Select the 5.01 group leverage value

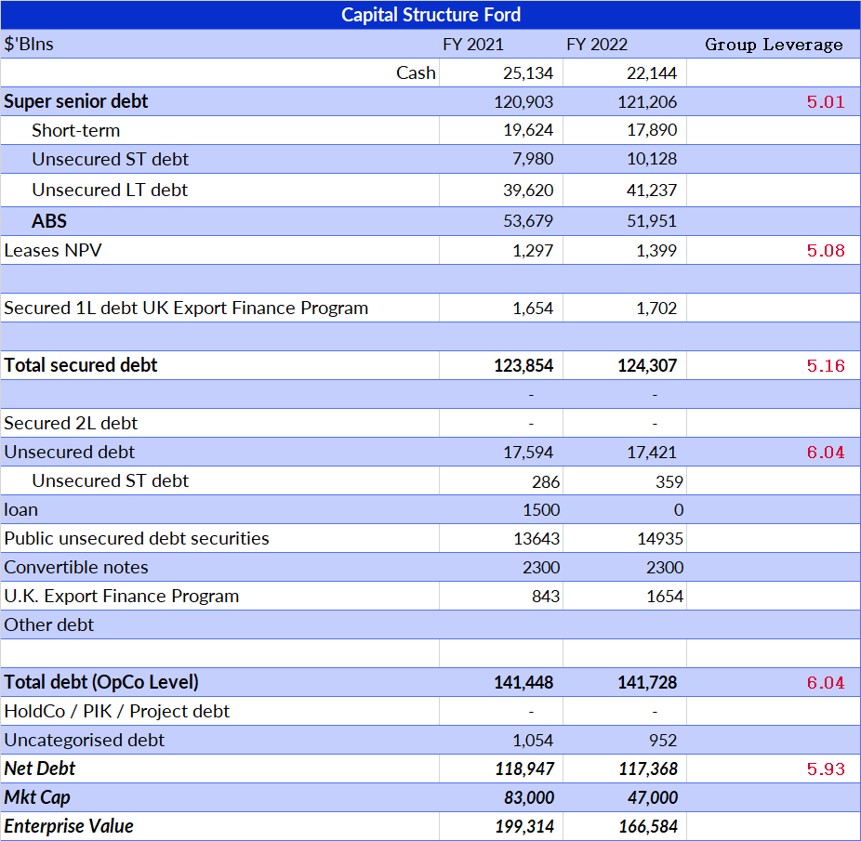(x=825, y=102)
